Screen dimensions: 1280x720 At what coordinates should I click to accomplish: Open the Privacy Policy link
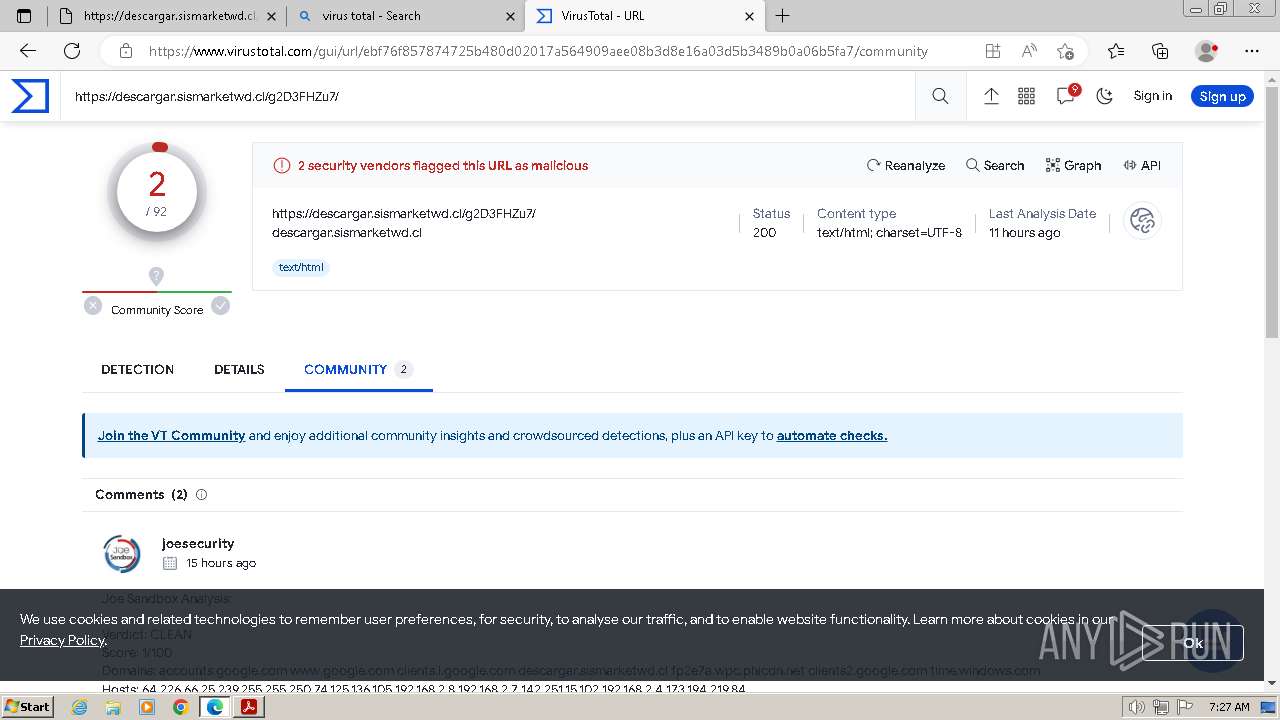(x=62, y=640)
